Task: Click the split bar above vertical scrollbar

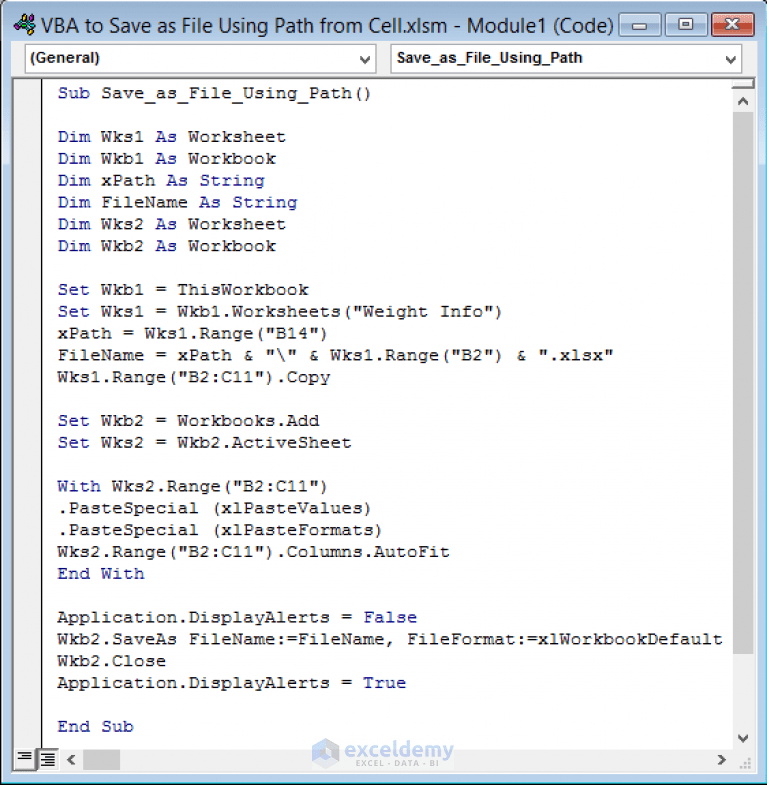Action: tap(743, 84)
